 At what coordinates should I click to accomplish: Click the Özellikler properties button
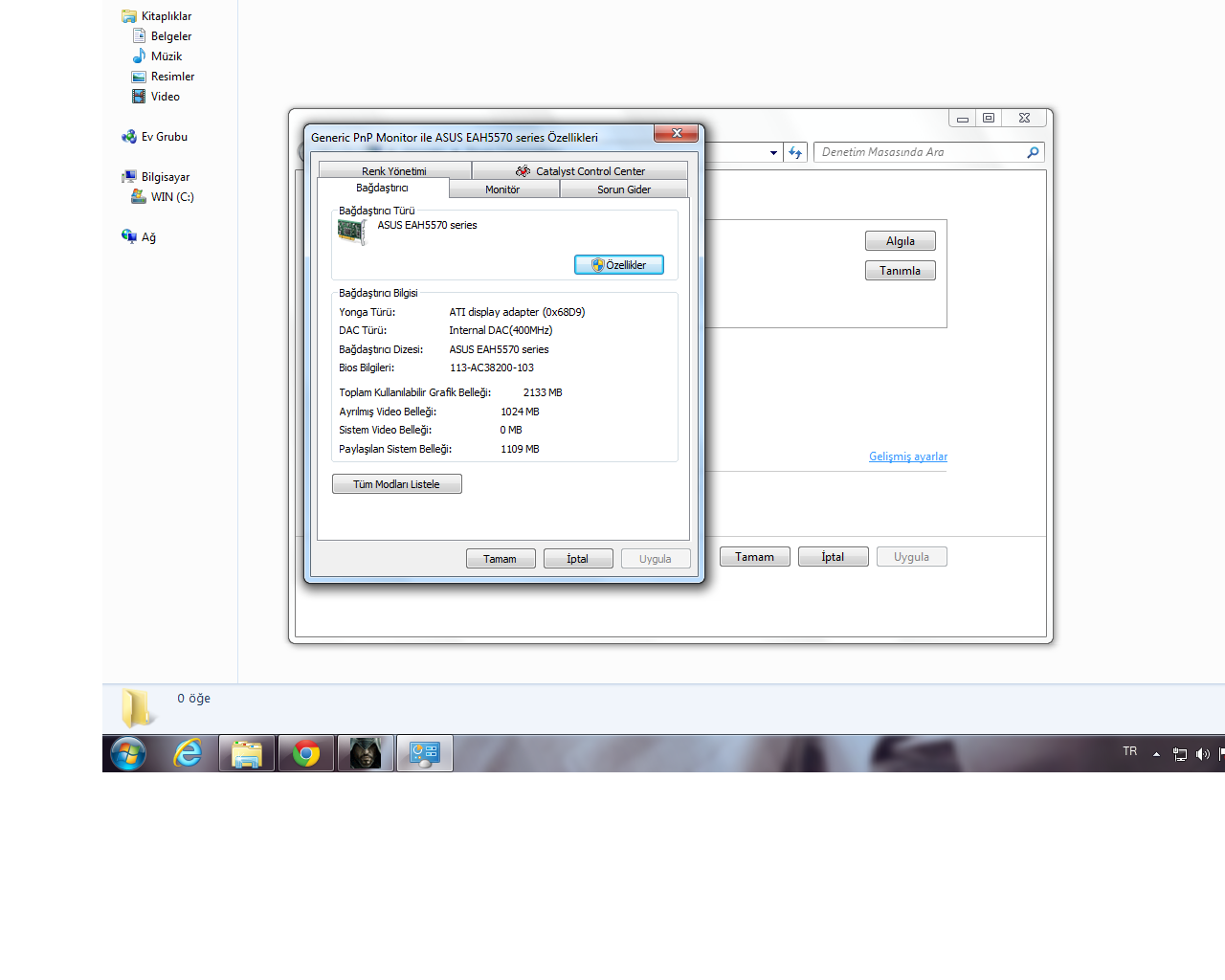619,265
